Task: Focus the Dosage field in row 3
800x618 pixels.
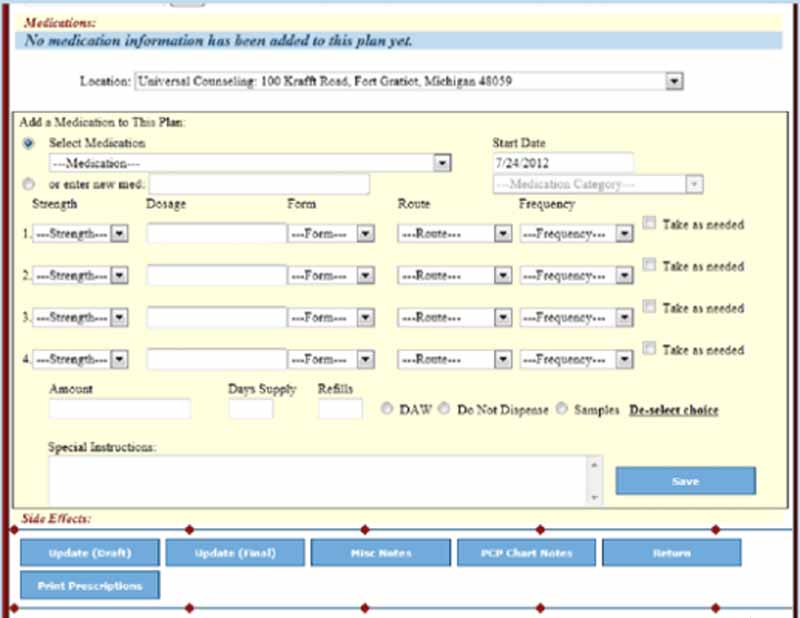Action: coord(216,317)
